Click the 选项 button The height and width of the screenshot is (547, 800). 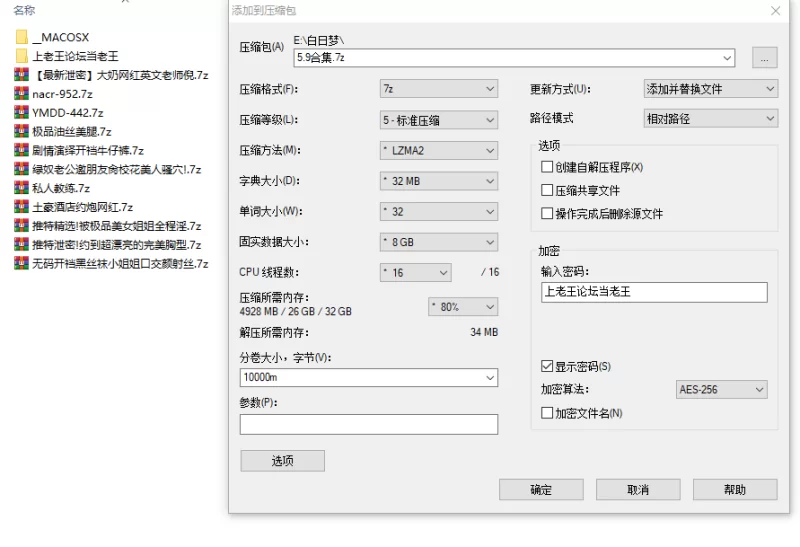[283, 461]
